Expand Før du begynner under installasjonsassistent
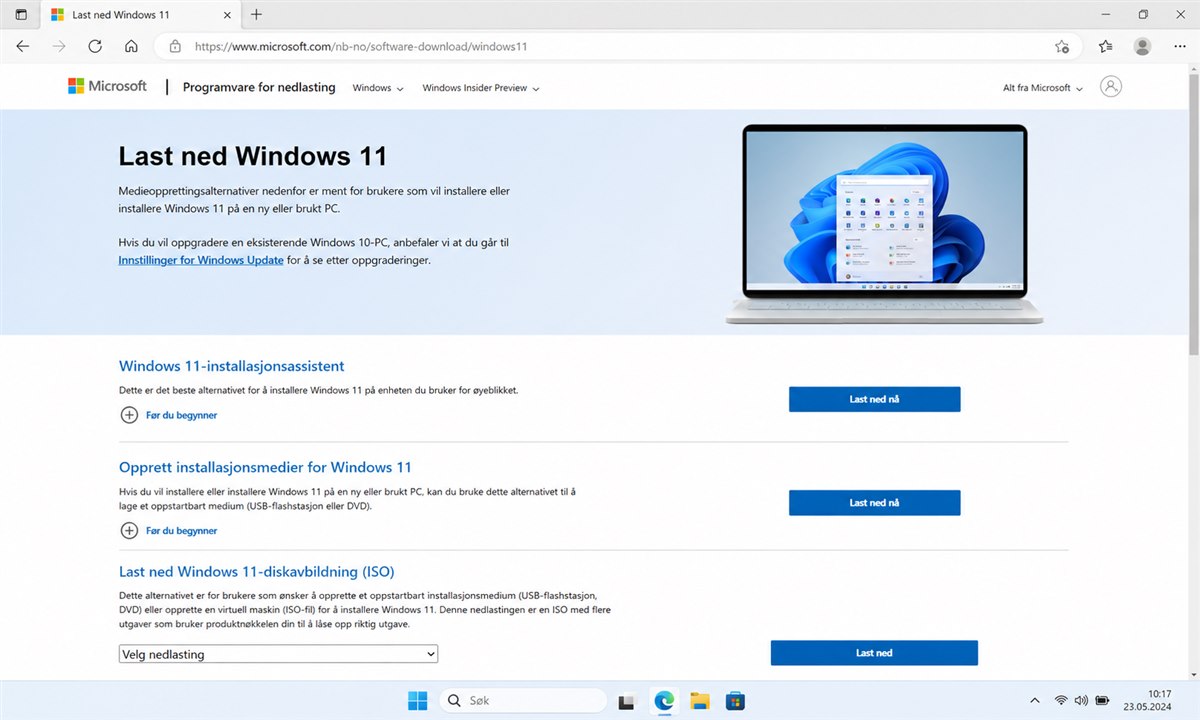The image size is (1200, 720). [168, 415]
